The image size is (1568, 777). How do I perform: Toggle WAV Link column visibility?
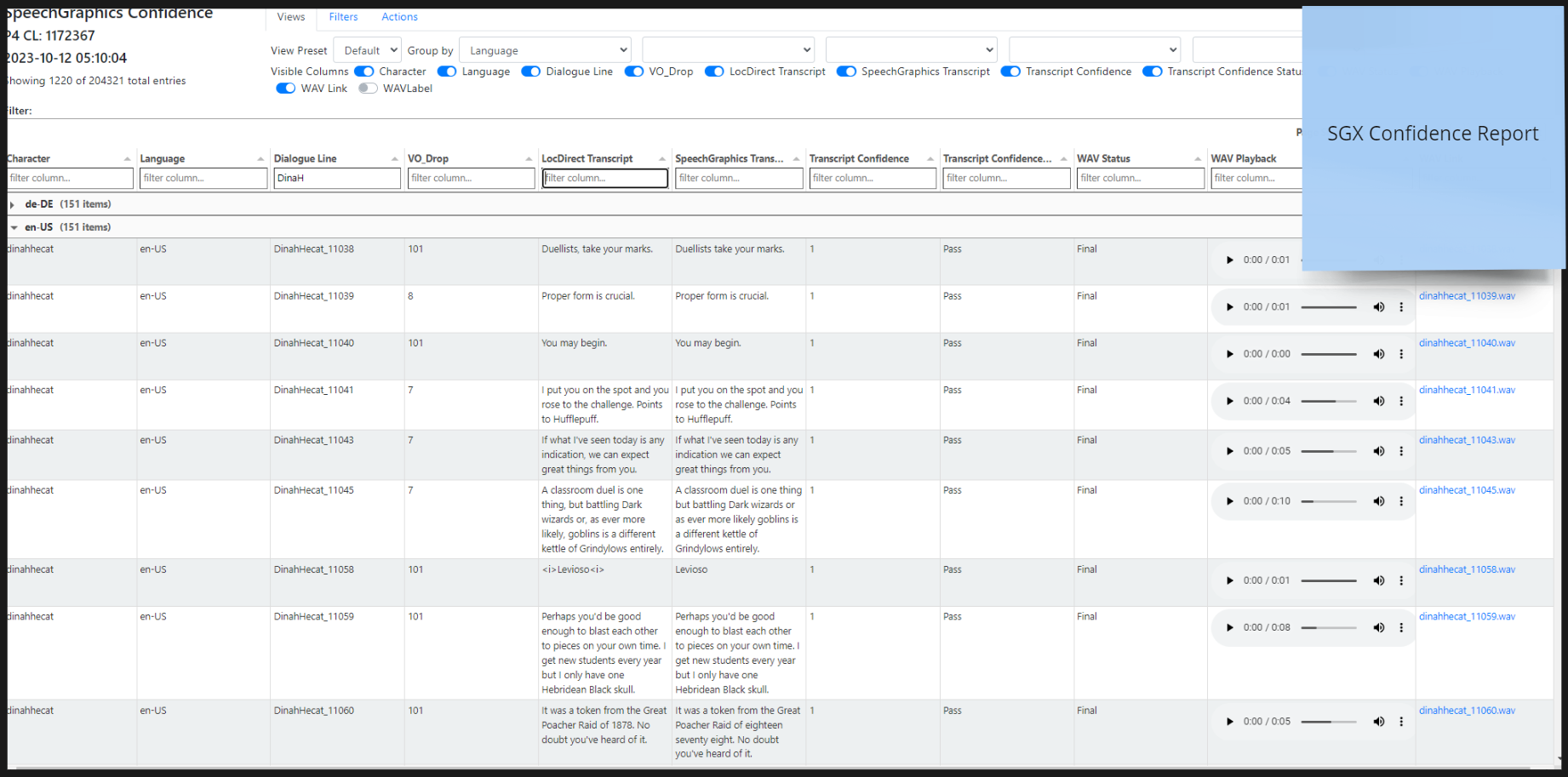(286, 89)
